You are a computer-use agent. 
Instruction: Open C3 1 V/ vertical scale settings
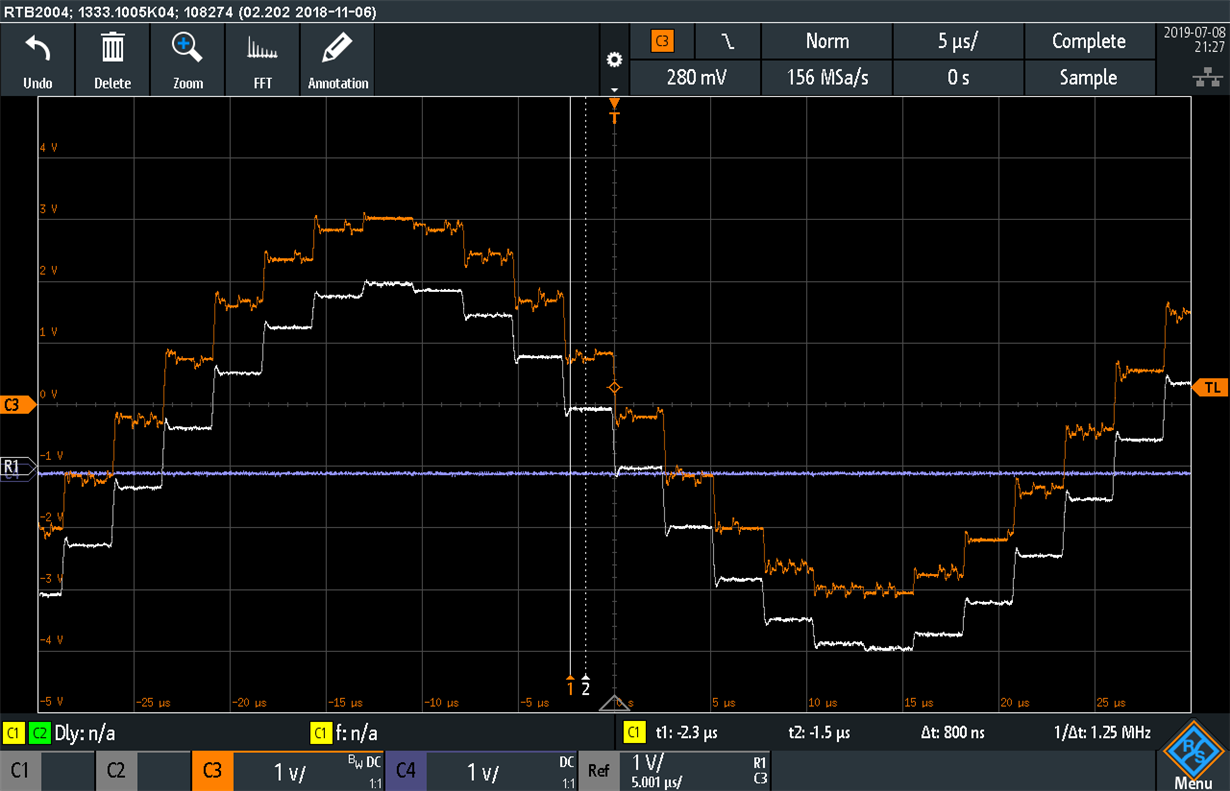click(309, 770)
